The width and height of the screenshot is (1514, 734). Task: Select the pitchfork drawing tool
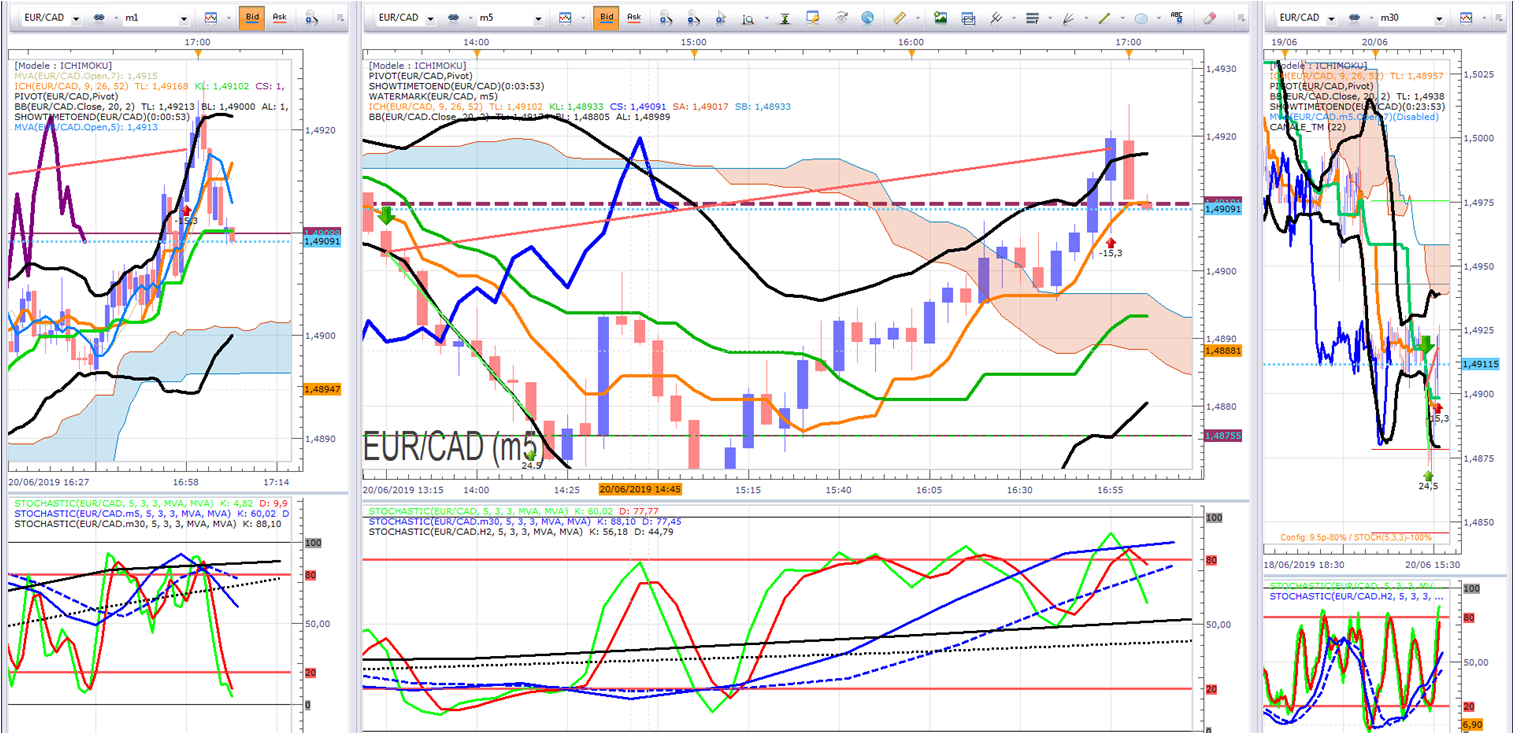[996, 18]
